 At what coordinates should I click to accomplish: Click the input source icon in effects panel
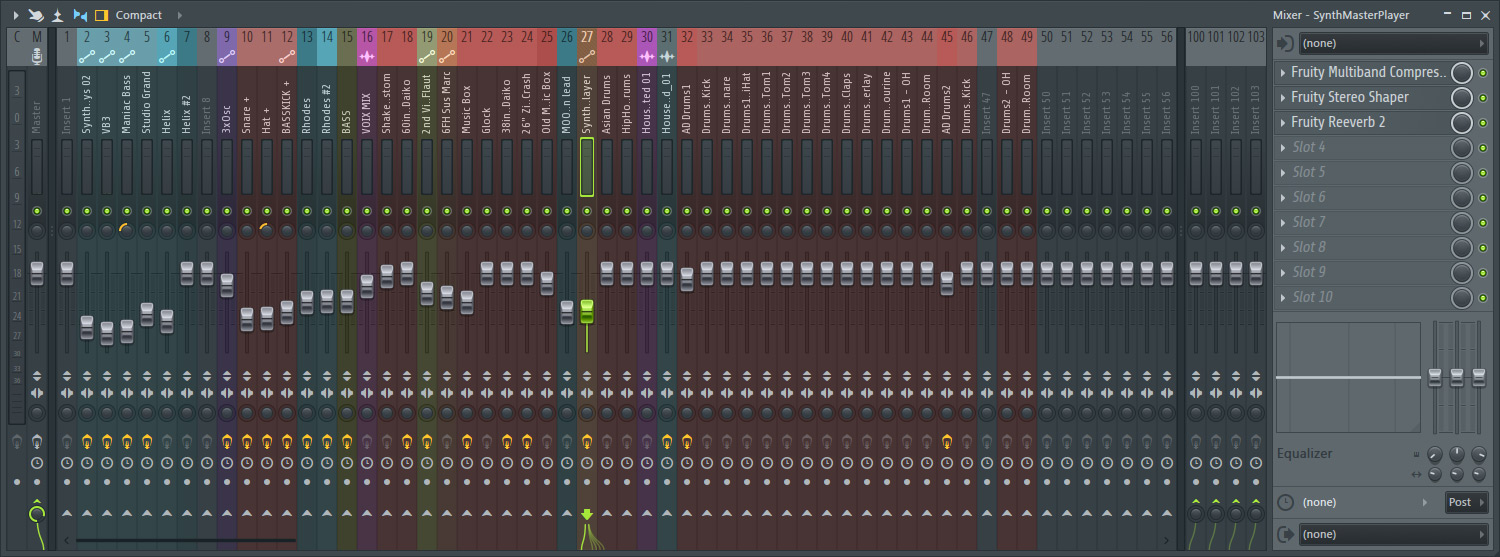coord(1285,44)
